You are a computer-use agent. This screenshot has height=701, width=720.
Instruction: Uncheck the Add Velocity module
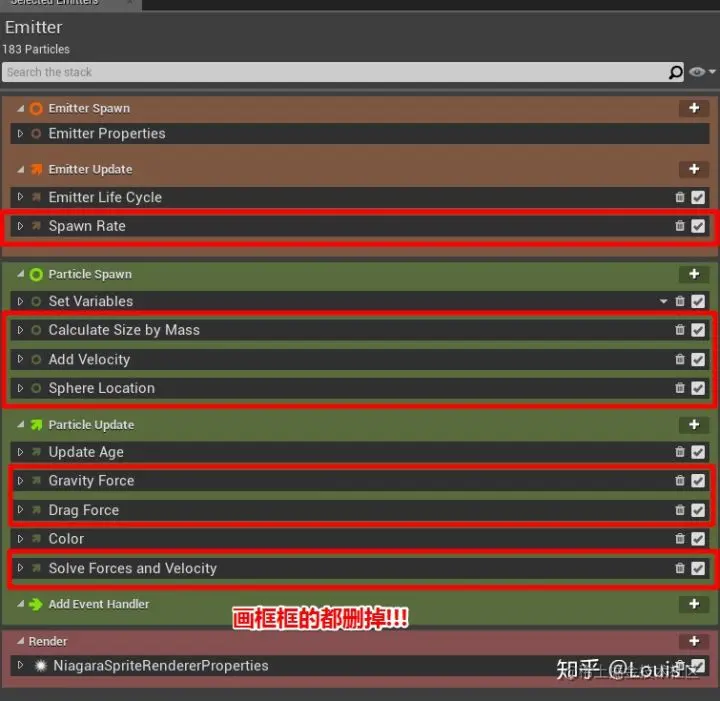tap(698, 359)
